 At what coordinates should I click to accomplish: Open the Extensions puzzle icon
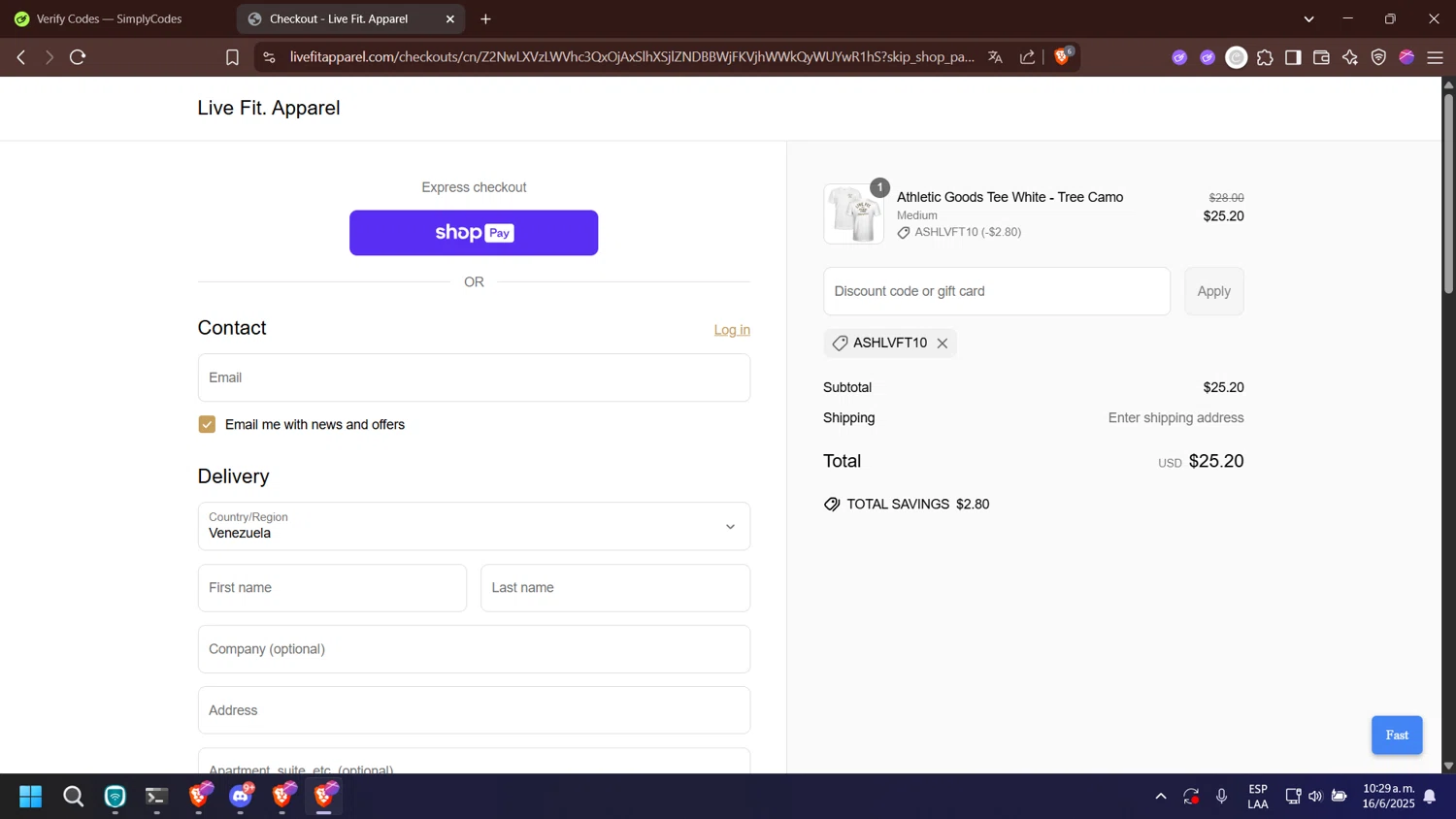[x=1265, y=57]
